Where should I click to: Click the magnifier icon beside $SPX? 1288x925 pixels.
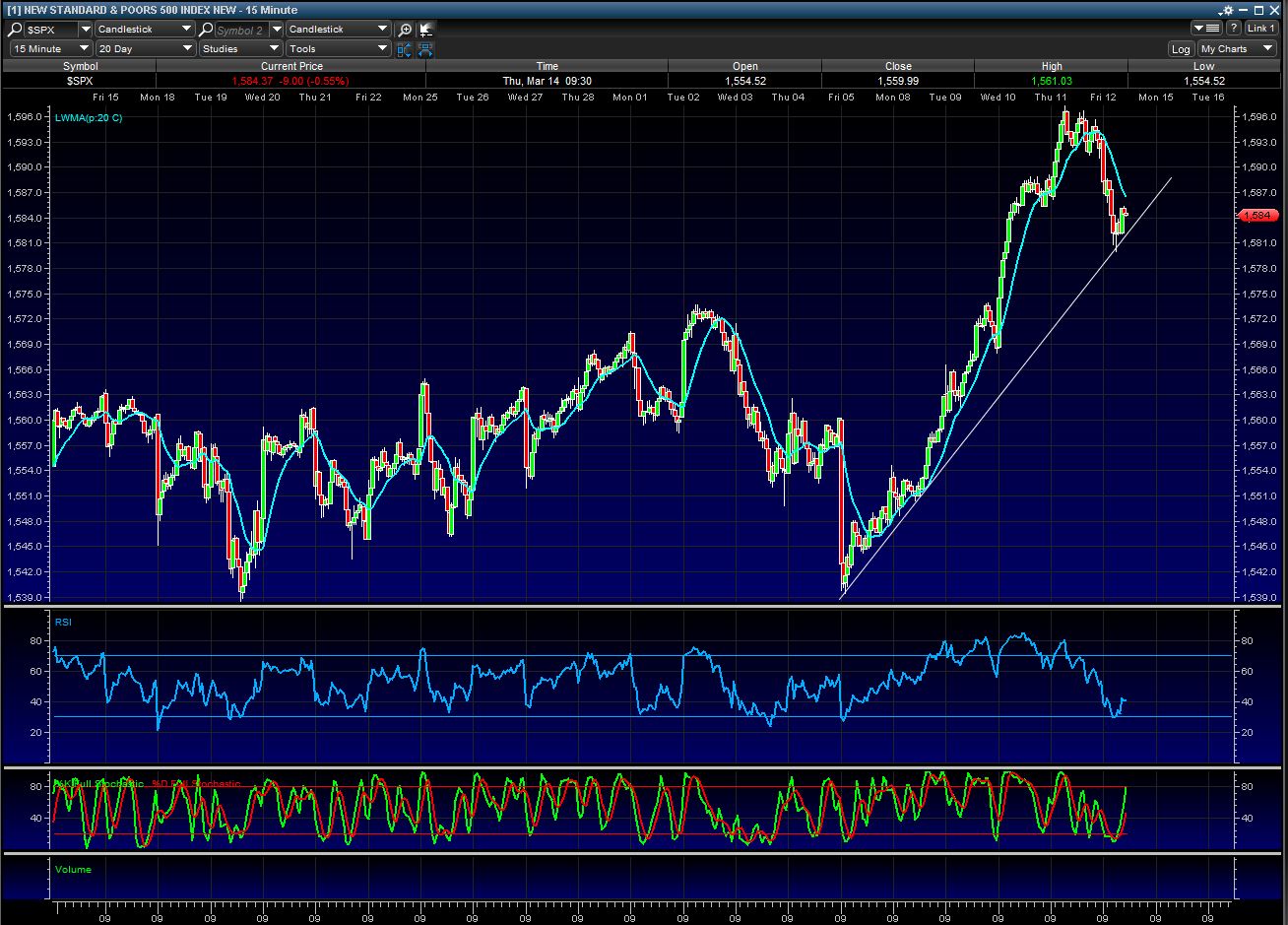click(x=16, y=30)
